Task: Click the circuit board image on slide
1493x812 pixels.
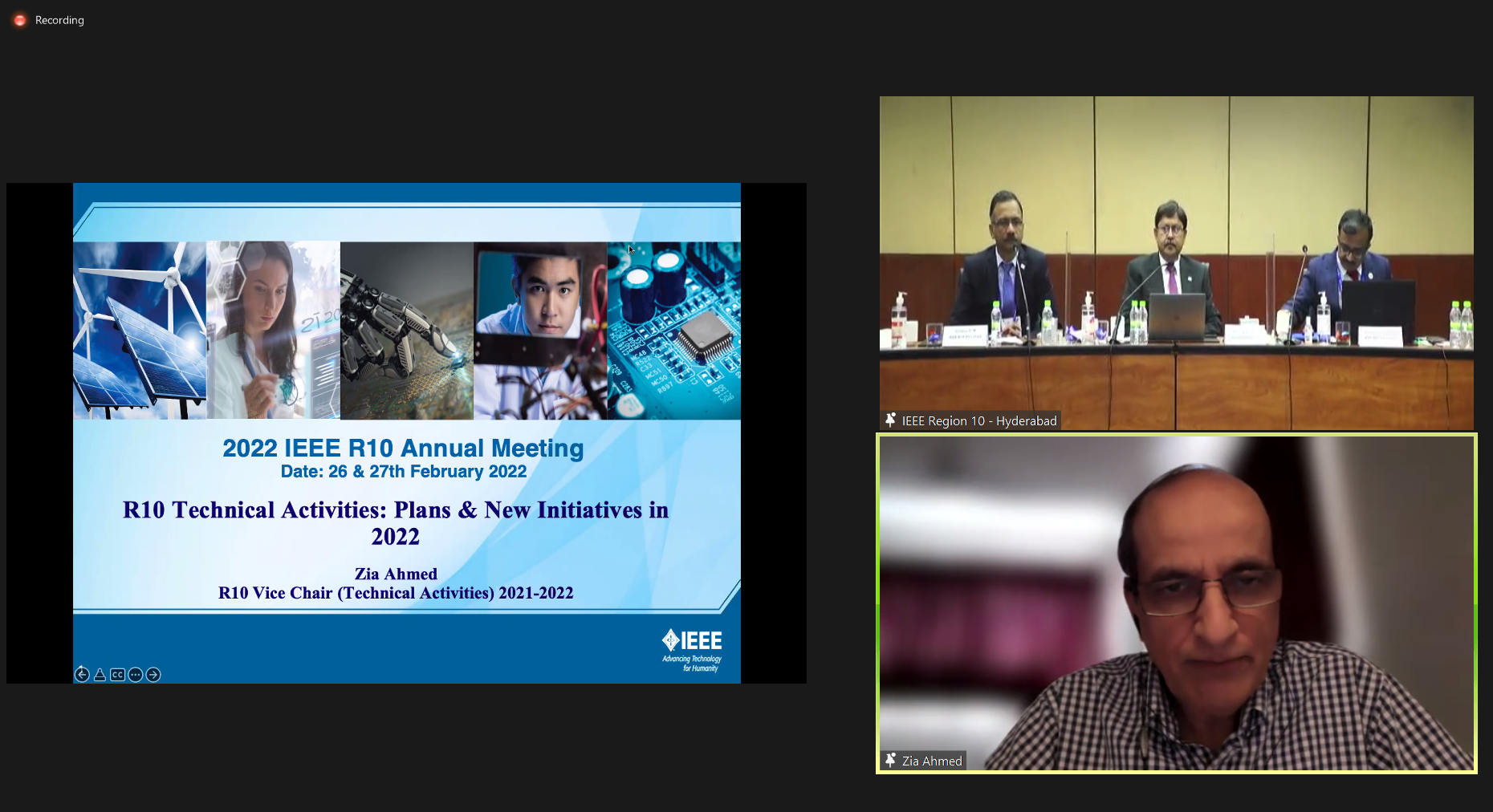Action: point(674,330)
